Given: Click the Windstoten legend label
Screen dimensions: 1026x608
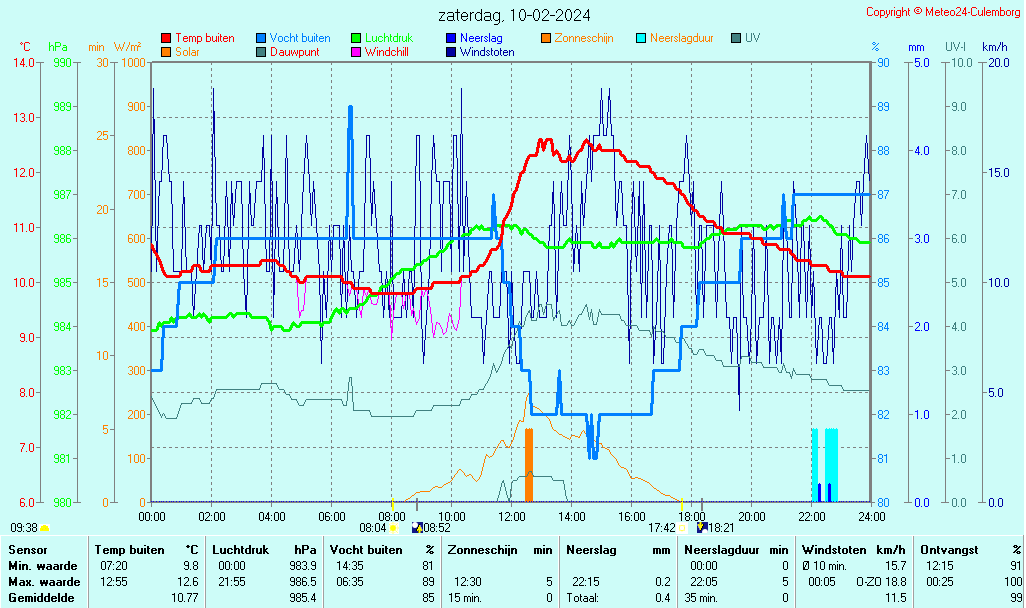Looking at the screenshot, I should pos(487,52).
